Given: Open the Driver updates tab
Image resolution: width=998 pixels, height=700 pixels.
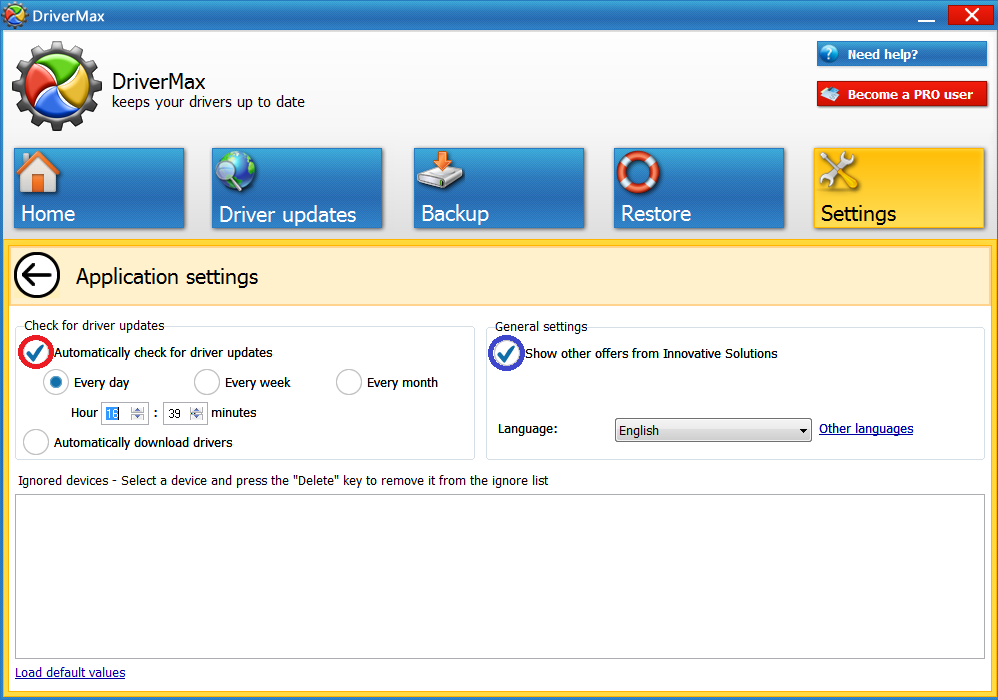Looking at the screenshot, I should pyautogui.click(x=297, y=188).
